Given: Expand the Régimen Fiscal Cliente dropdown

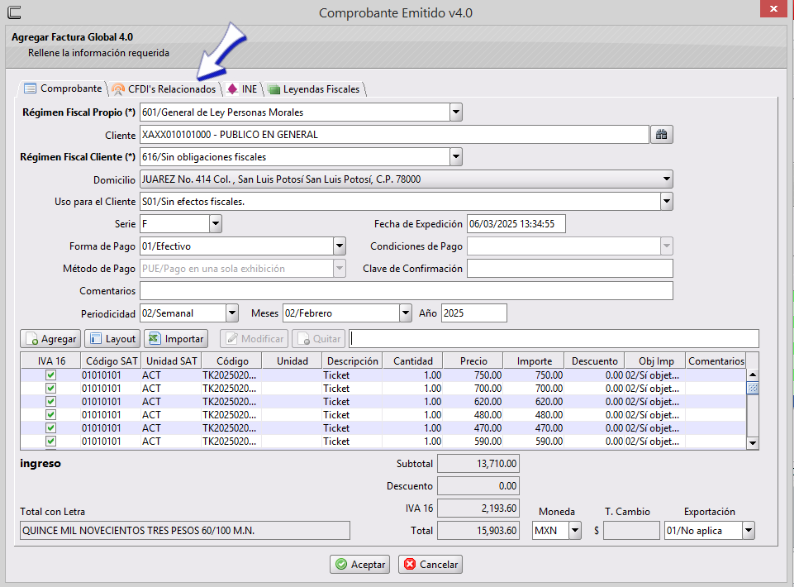Looking at the screenshot, I should pyautogui.click(x=456, y=156).
